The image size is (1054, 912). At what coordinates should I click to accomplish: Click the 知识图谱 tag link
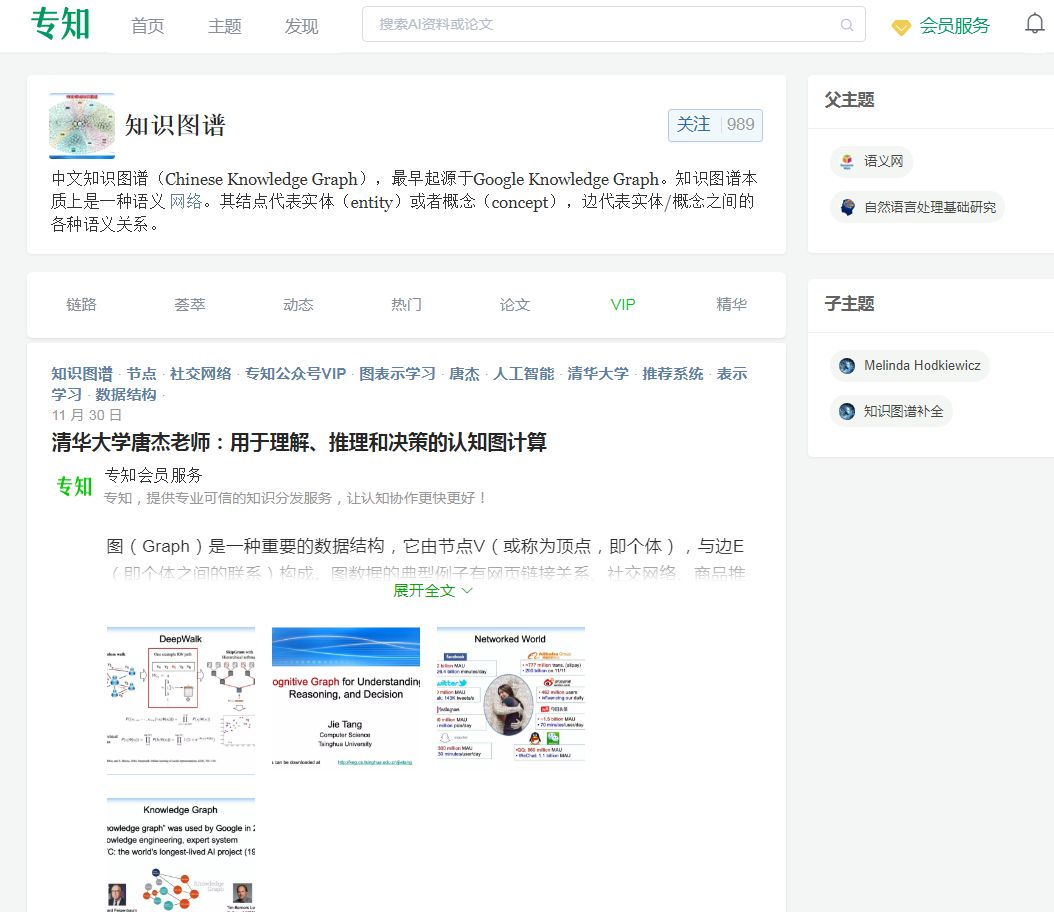[82, 374]
